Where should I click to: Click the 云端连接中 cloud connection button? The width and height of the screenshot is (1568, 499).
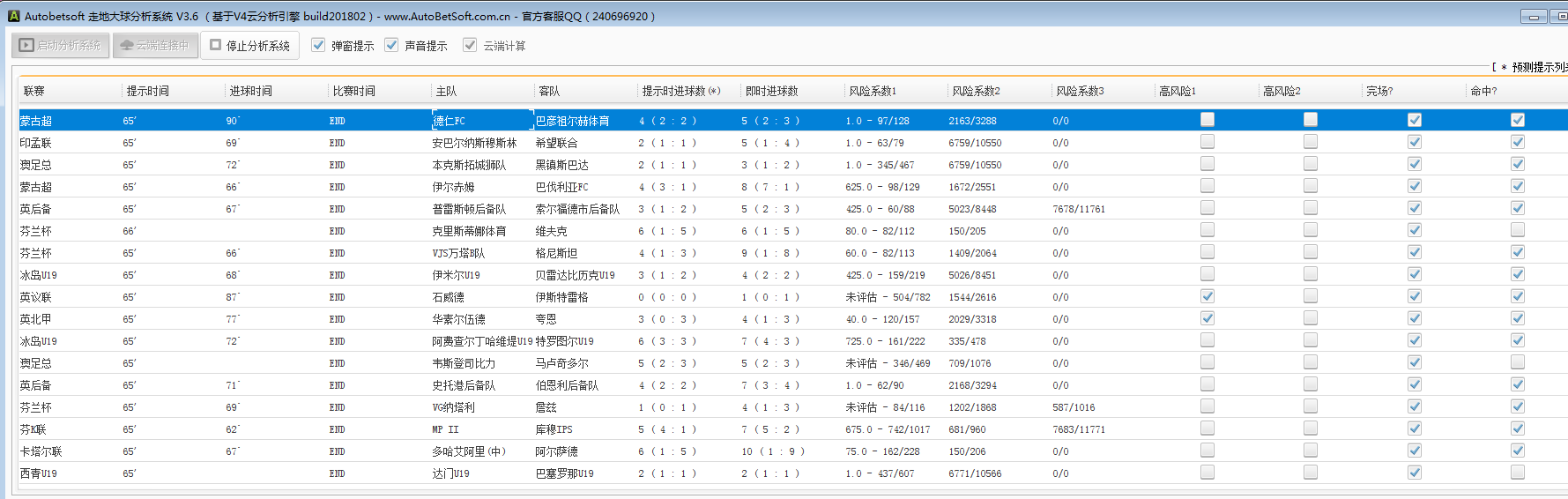[x=154, y=46]
